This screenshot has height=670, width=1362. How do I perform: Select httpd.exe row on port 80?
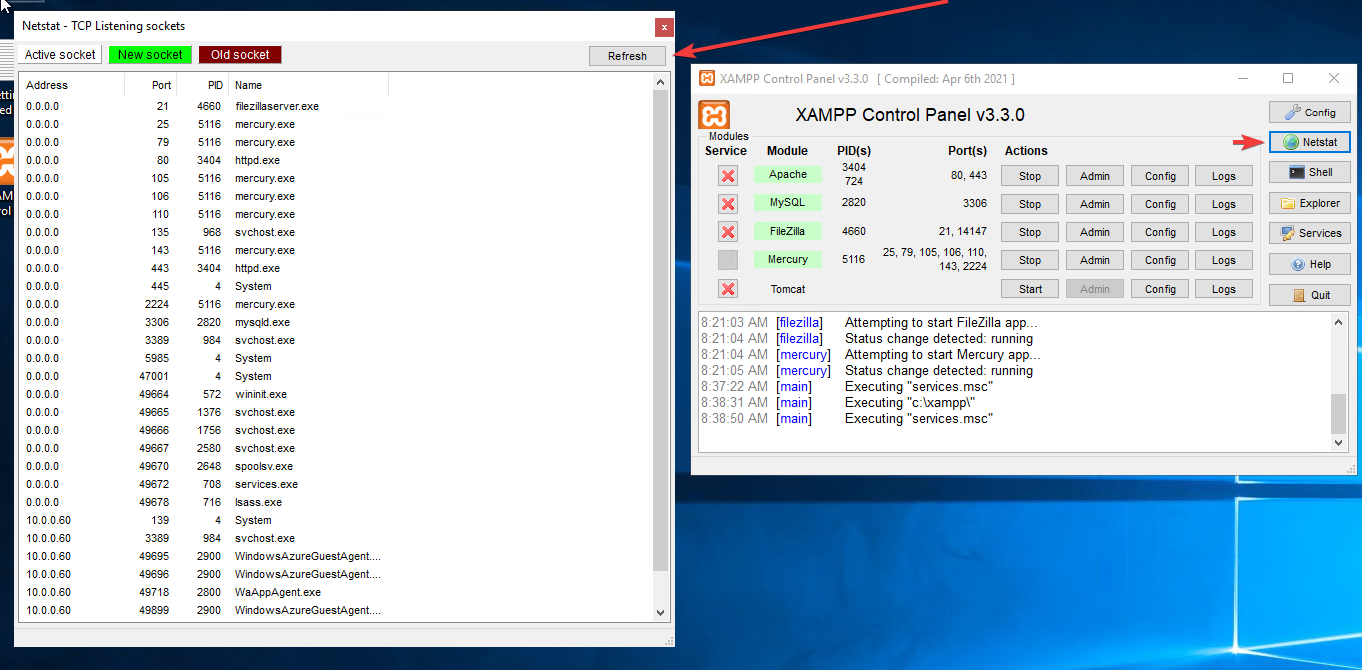tap(205, 160)
